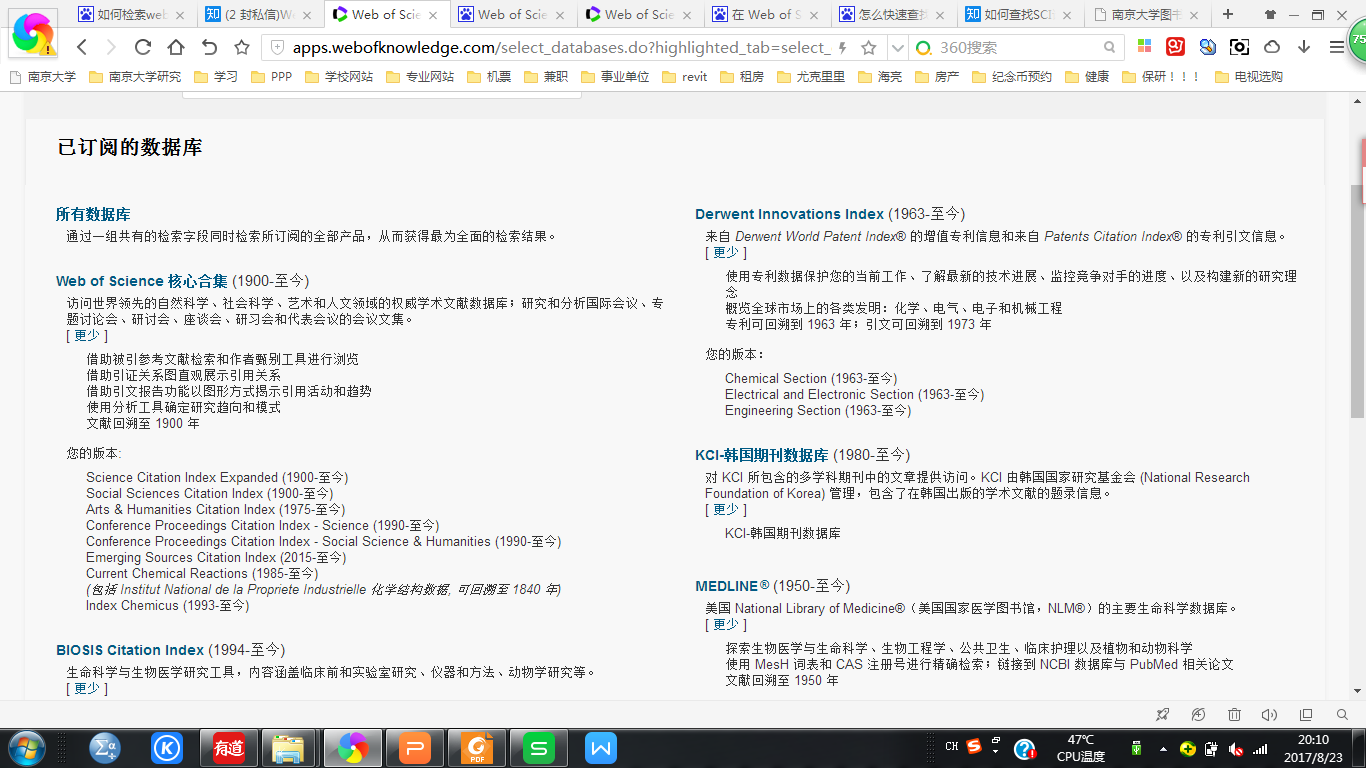Click the screenshot capture extension icon
1366x768 pixels.
1240,47
